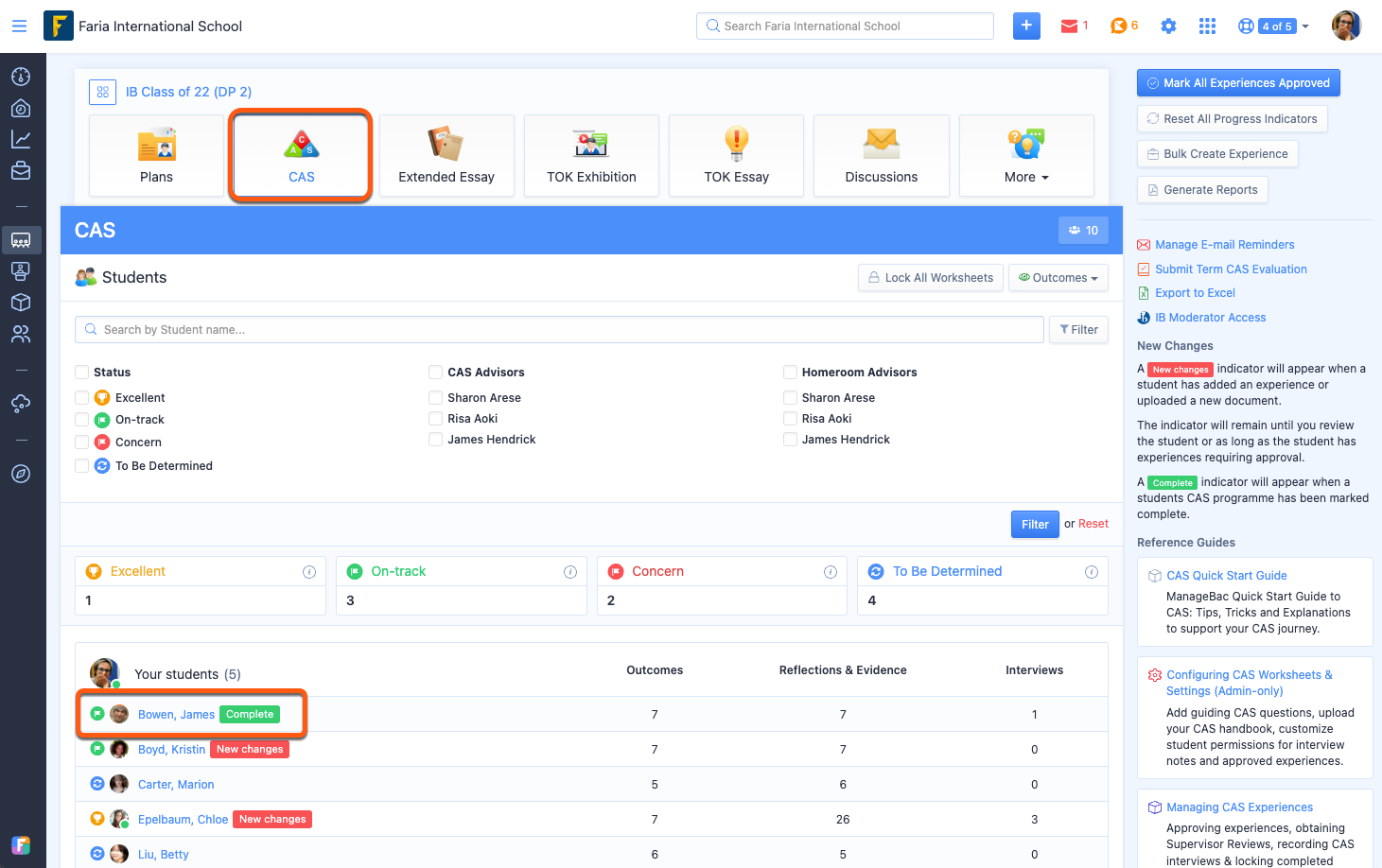Click the chart line sidebar icon
The image size is (1382, 868).
21,140
